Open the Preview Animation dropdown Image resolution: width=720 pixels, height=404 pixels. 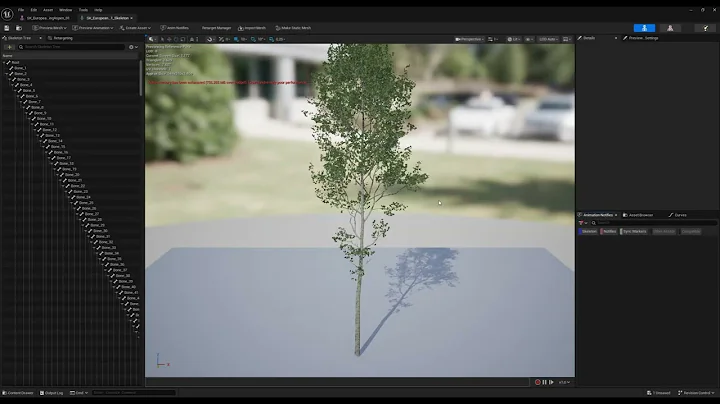pyautogui.click(x=93, y=28)
